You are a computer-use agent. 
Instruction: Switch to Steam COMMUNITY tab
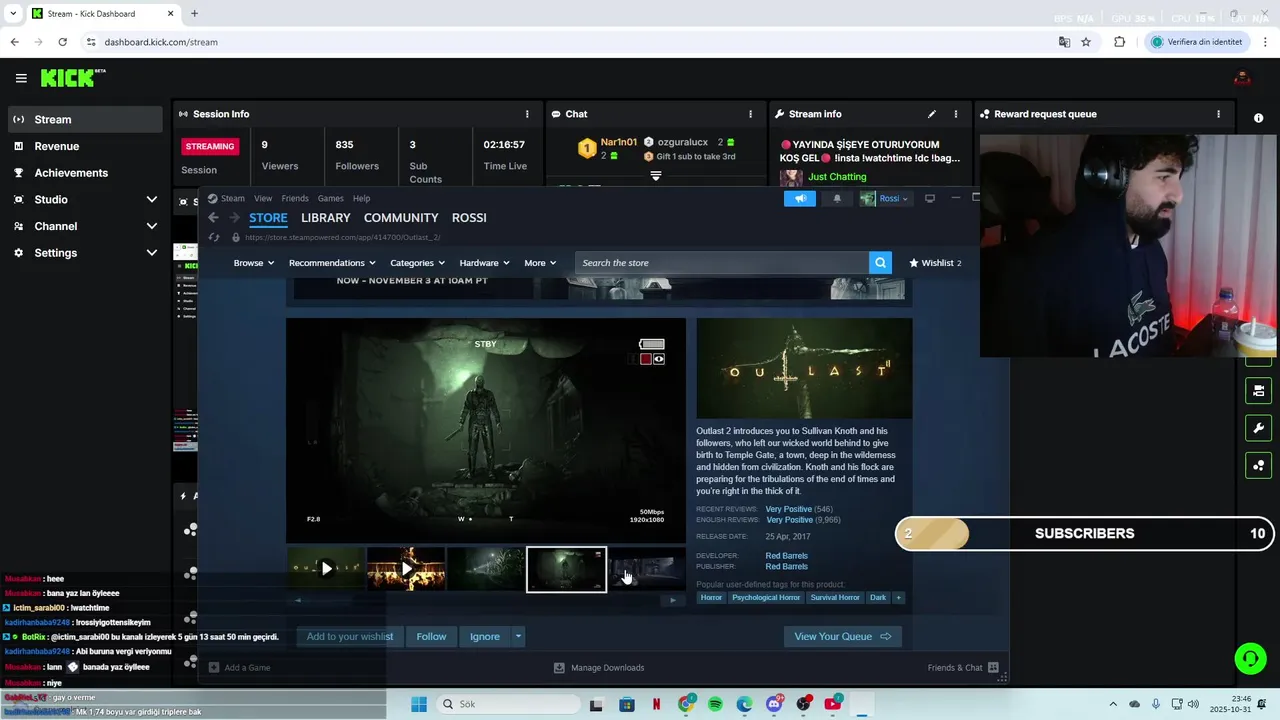[401, 218]
